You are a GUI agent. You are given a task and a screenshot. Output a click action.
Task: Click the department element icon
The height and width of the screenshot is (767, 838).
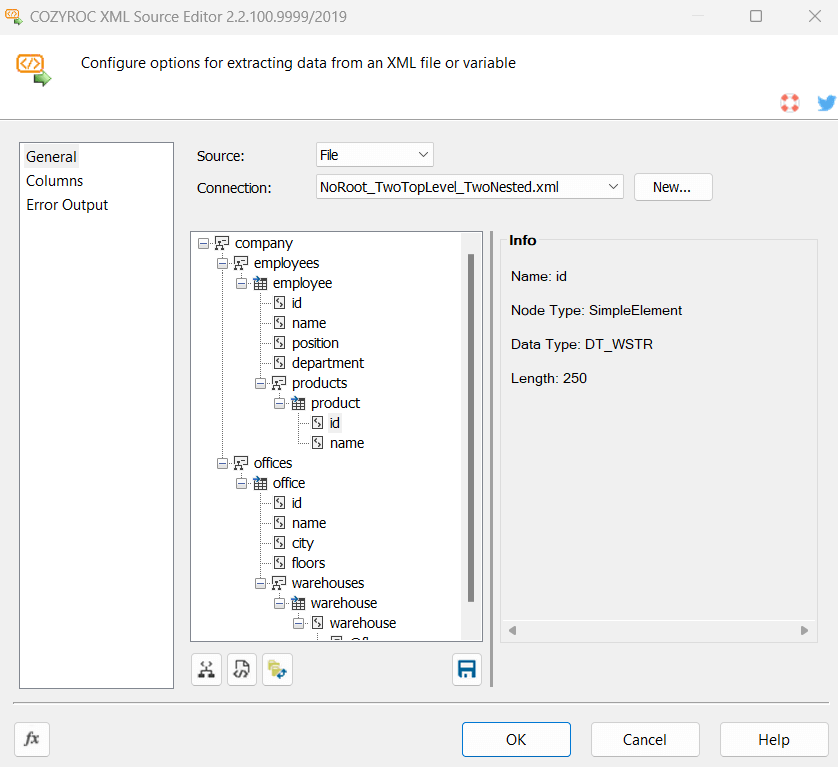tap(280, 363)
